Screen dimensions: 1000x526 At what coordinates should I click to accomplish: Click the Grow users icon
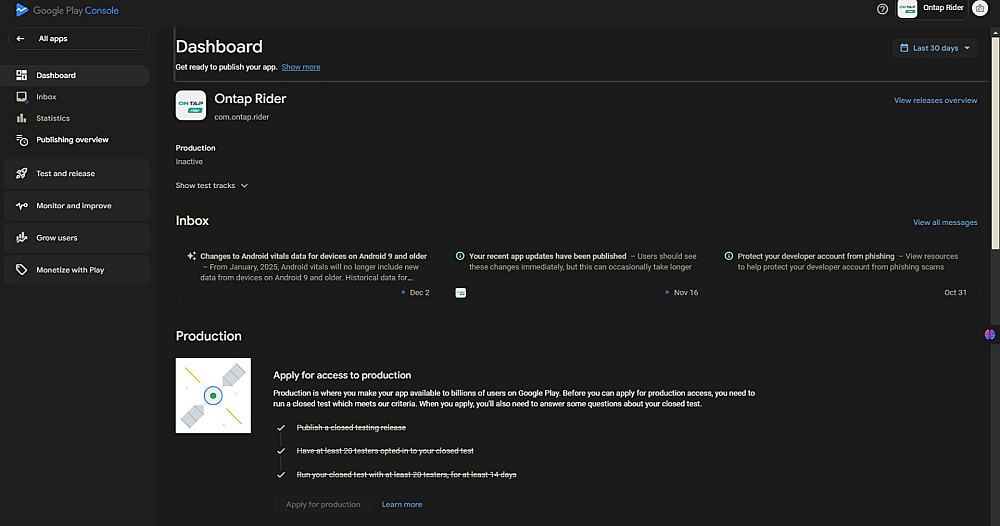coord(22,238)
